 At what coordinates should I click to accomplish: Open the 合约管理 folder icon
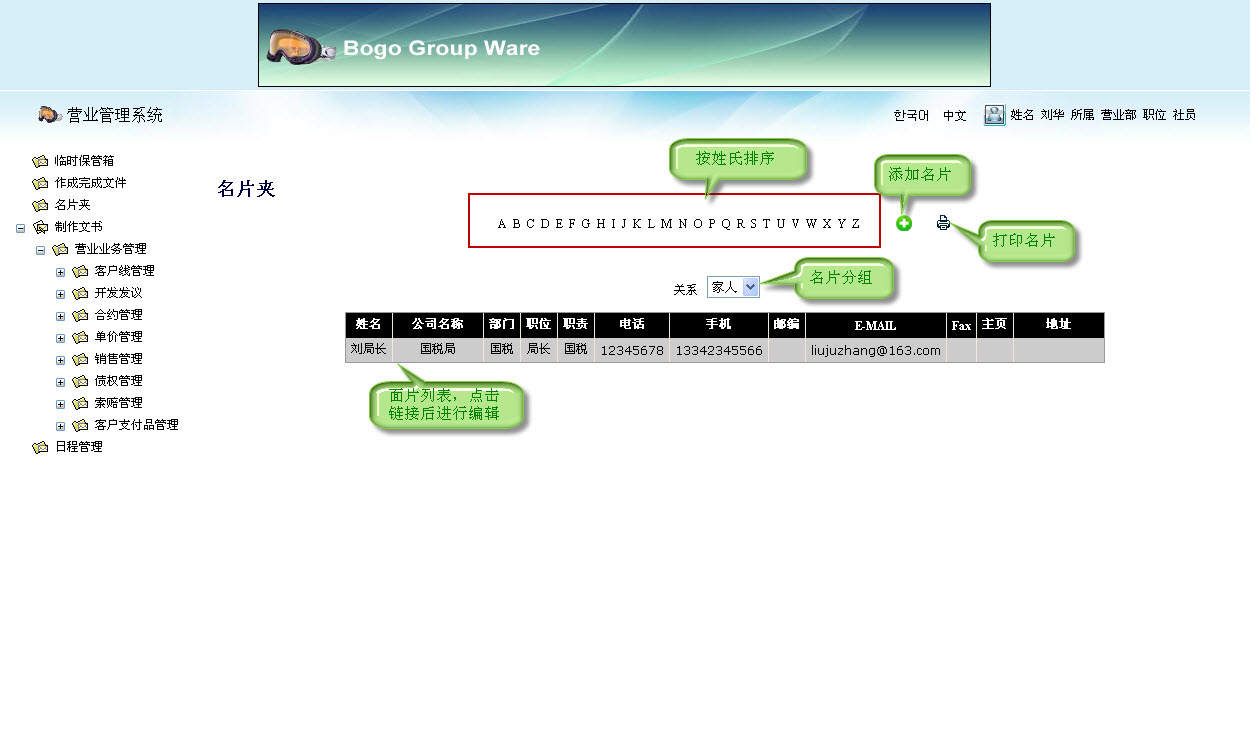(x=81, y=314)
